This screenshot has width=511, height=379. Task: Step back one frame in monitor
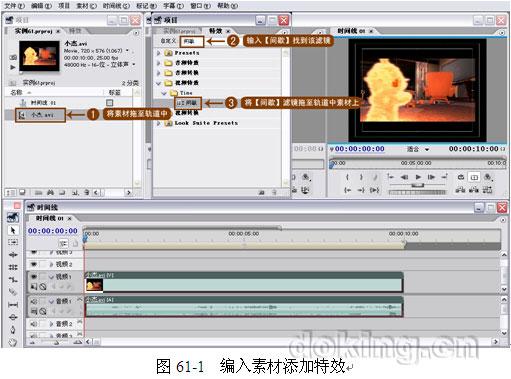tap(404, 177)
